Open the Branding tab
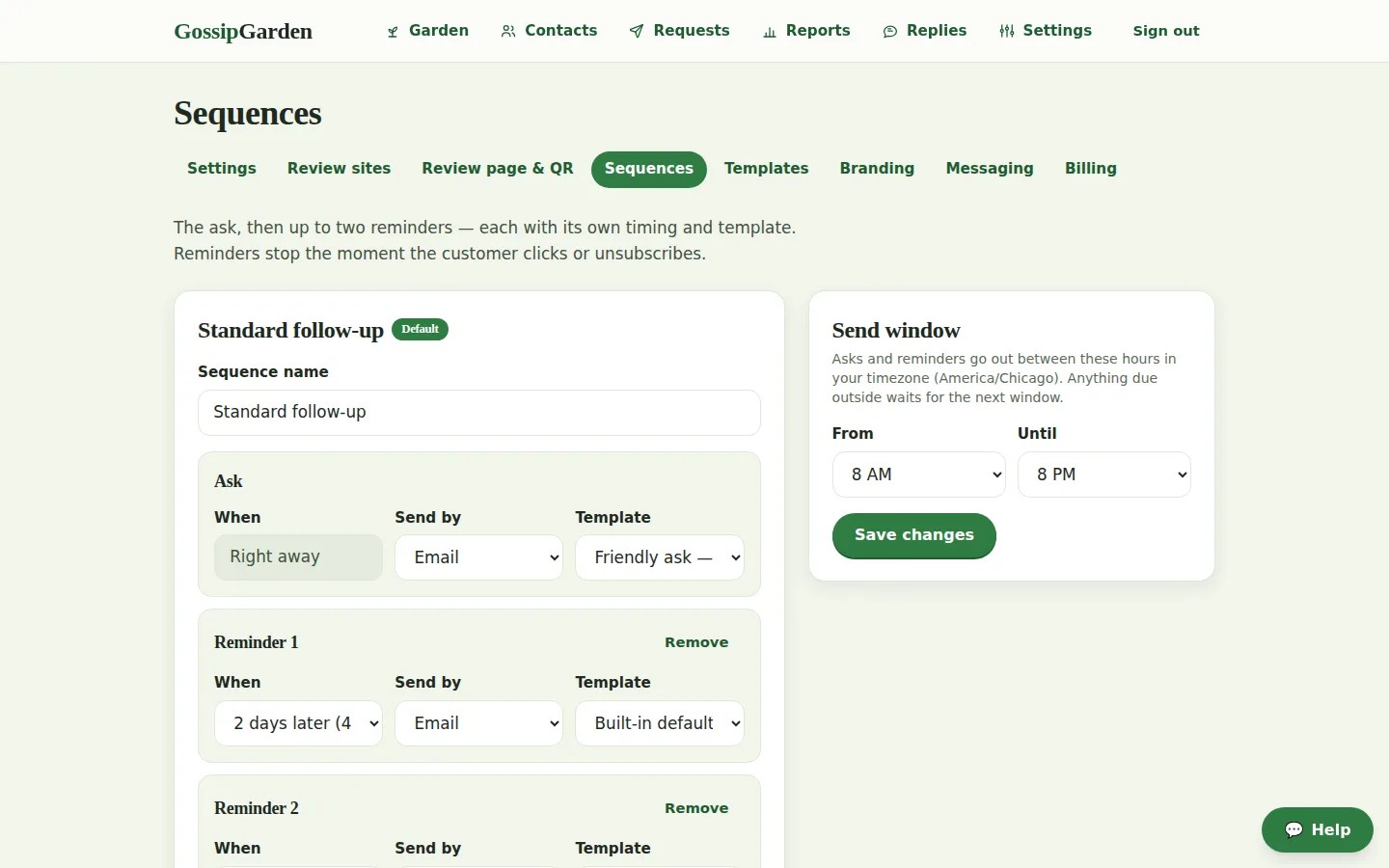This screenshot has height=868, width=1389. [877, 169]
